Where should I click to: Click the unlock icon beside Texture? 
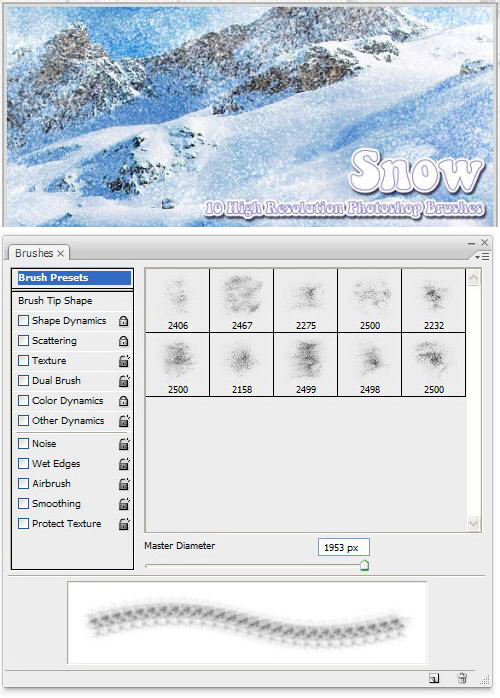[x=124, y=361]
